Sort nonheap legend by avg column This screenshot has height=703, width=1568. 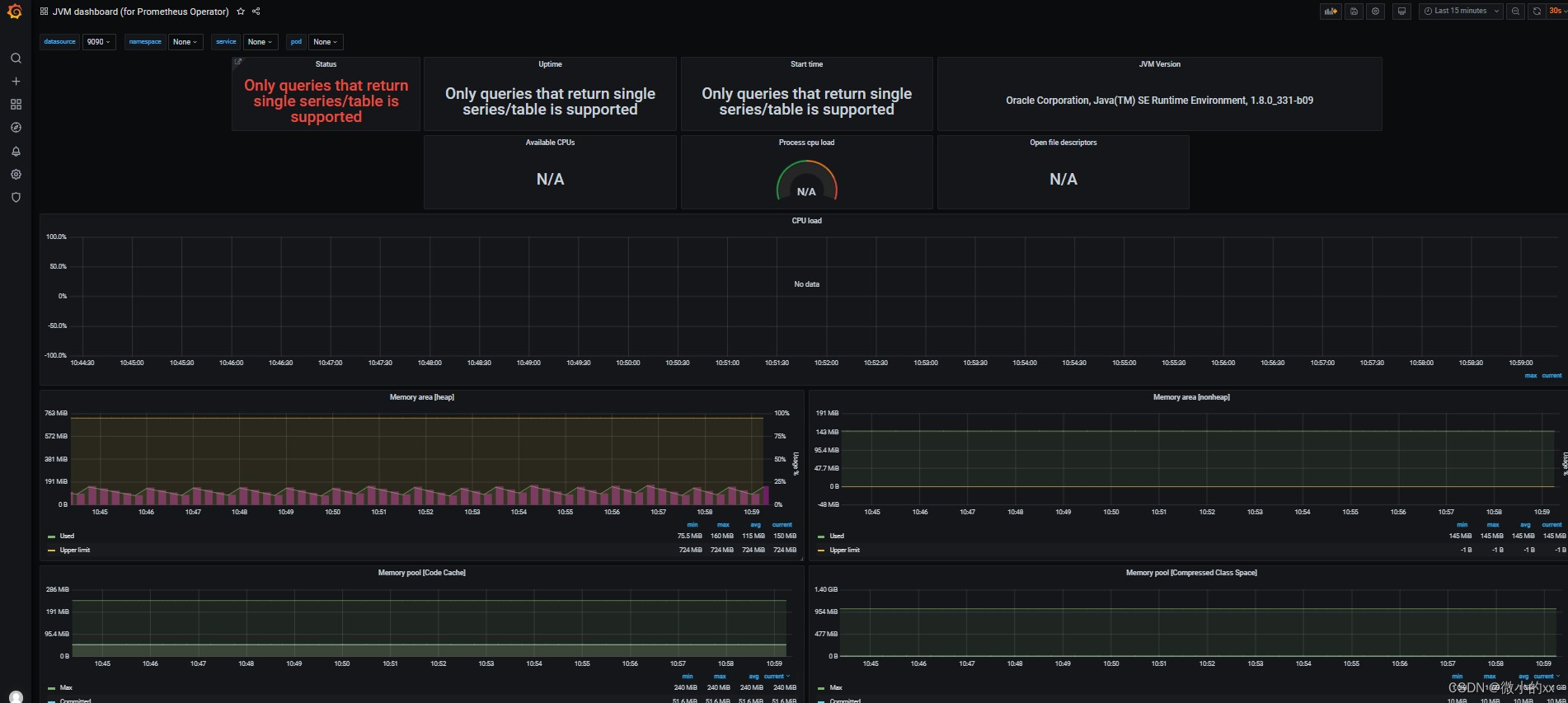[x=1525, y=525]
